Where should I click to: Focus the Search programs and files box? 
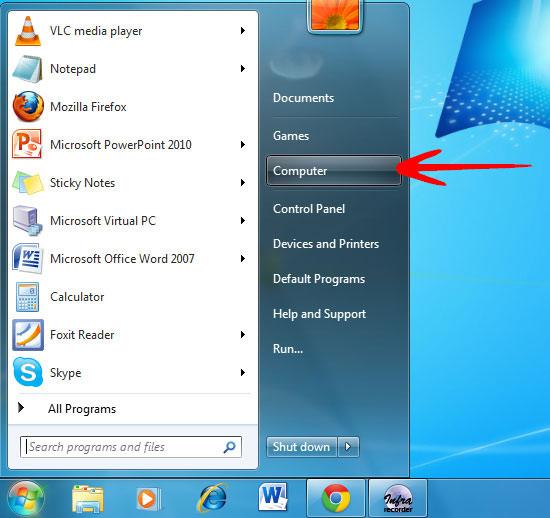click(131, 447)
